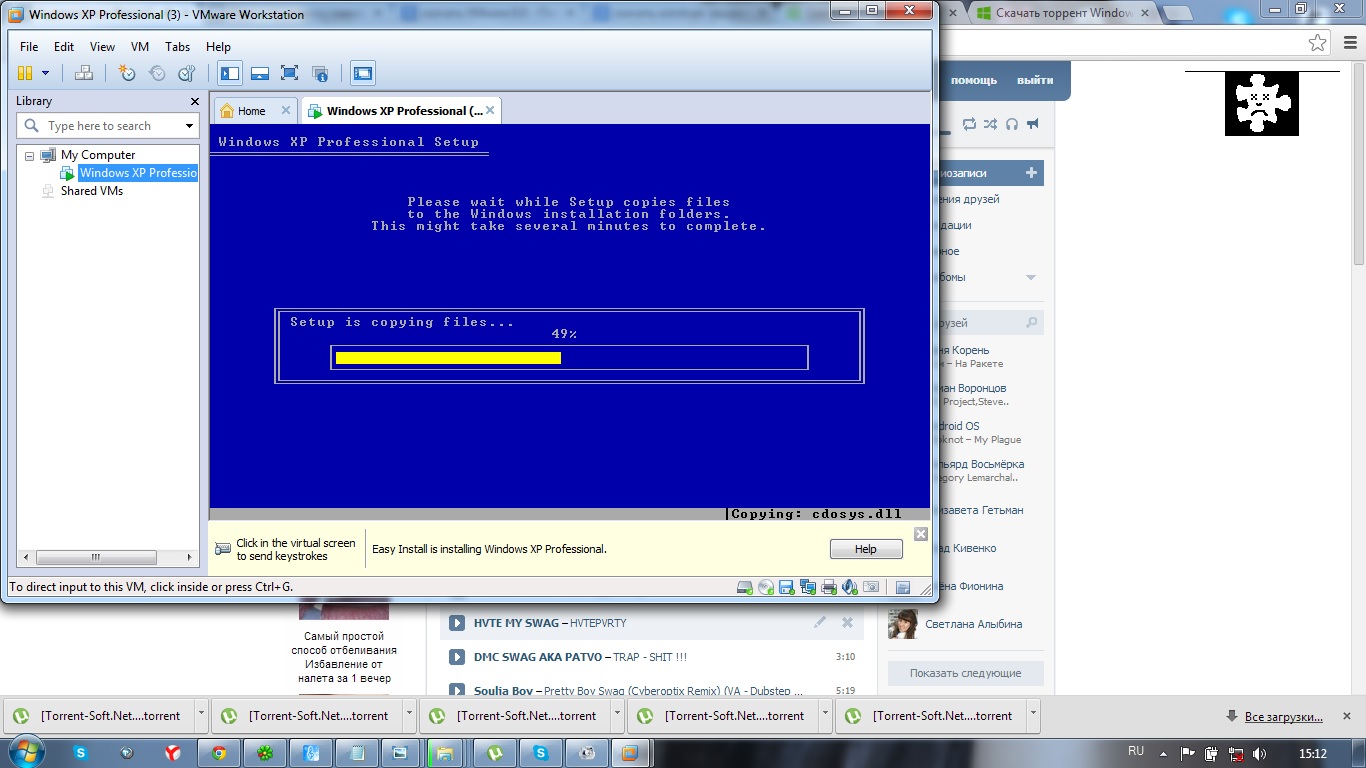Click the friends search magnifier icon
Image resolution: width=1366 pixels, height=768 pixels.
[1032, 323]
